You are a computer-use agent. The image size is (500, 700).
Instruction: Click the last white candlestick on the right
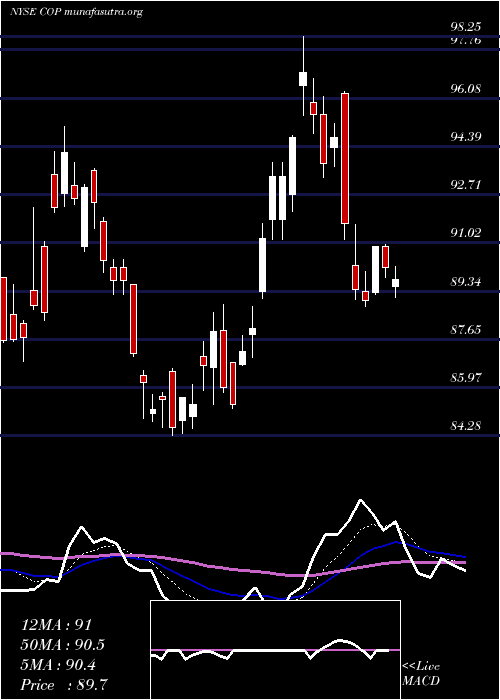(x=396, y=282)
